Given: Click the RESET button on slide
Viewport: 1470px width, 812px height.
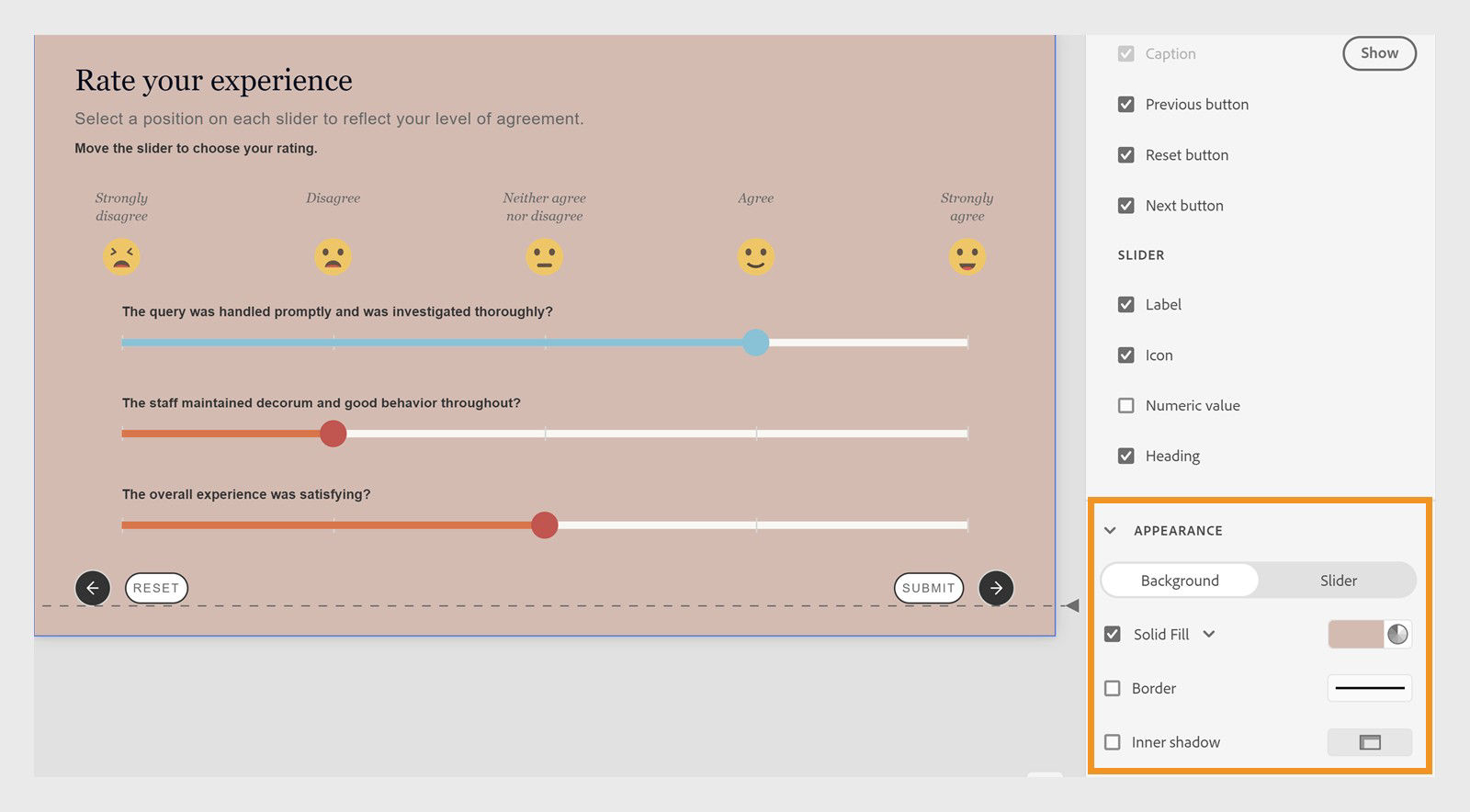Looking at the screenshot, I should tap(156, 588).
